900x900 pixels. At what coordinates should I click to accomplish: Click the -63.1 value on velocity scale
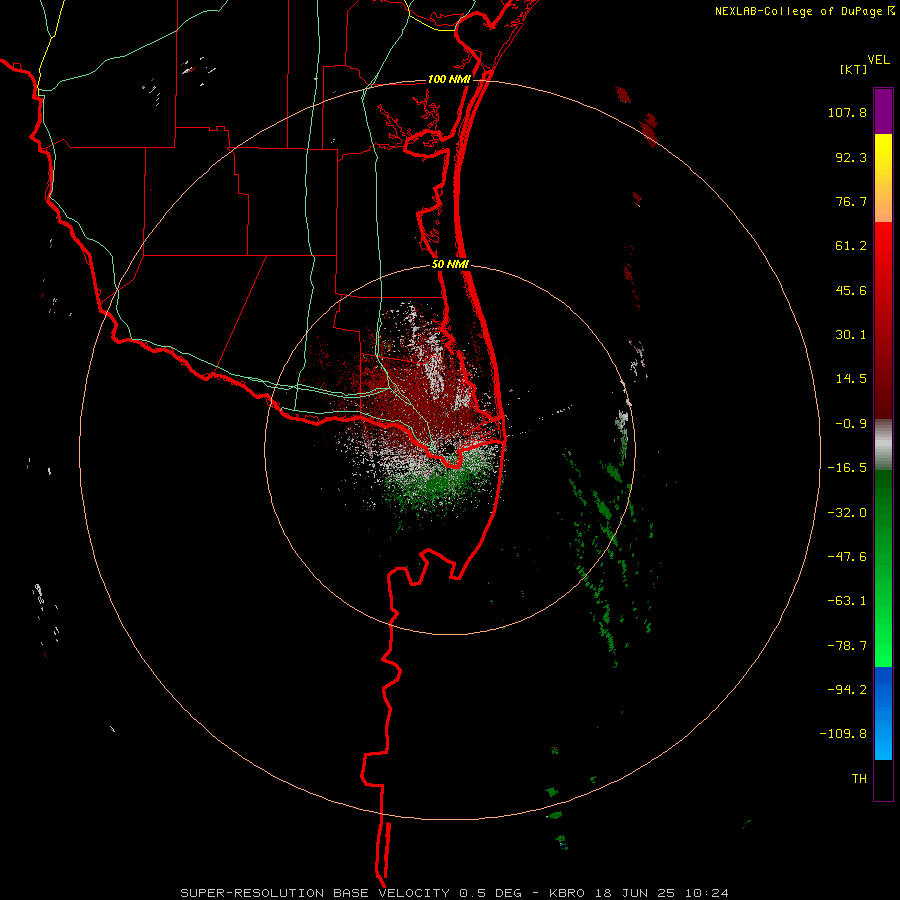[847, 601]
